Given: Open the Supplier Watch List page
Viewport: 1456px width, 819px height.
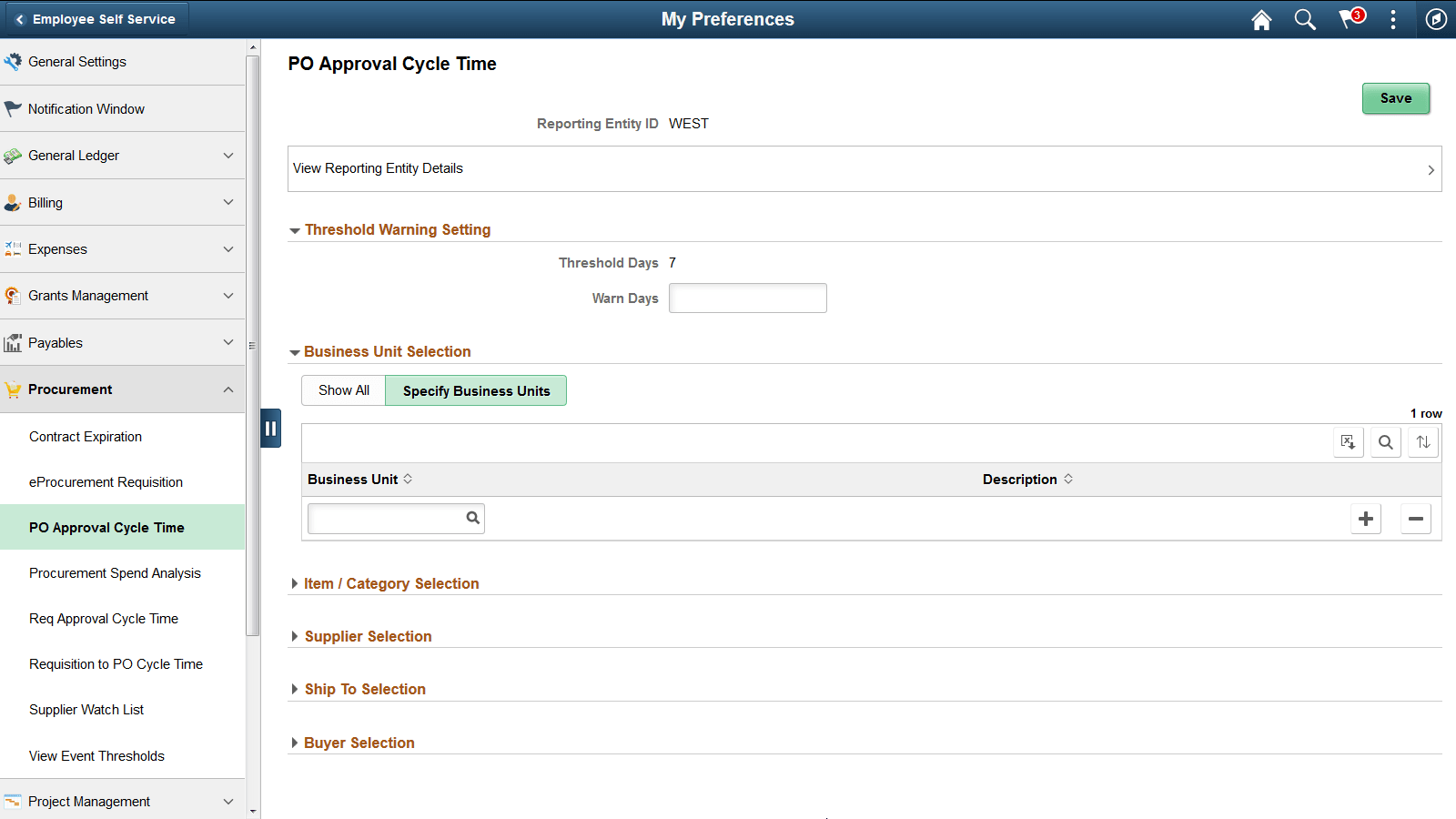Looking at the screenshot, I should (86, 710).
